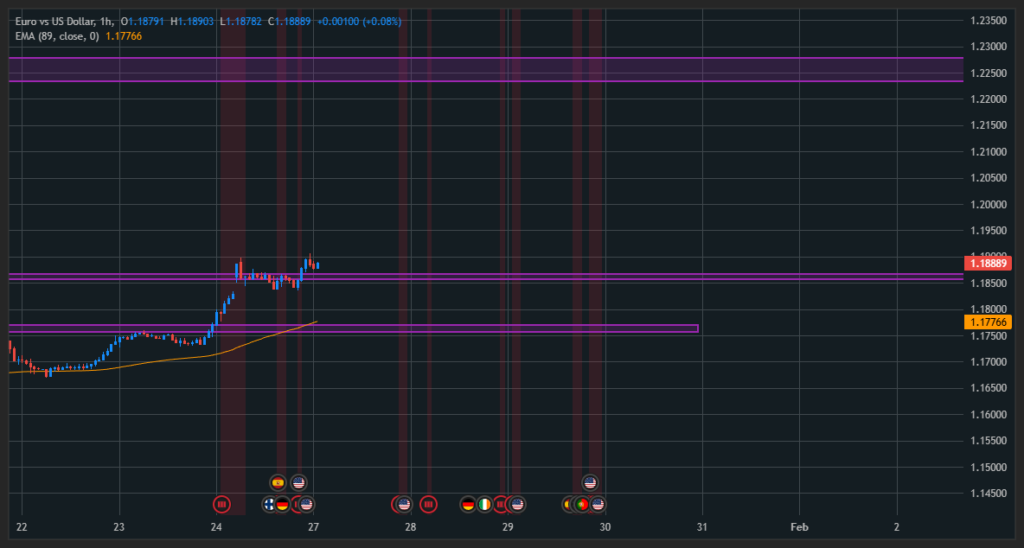Click the red event marker below the 24th
The width and height of the screenshot is (1024, 548).
click(x=222, y=504)
